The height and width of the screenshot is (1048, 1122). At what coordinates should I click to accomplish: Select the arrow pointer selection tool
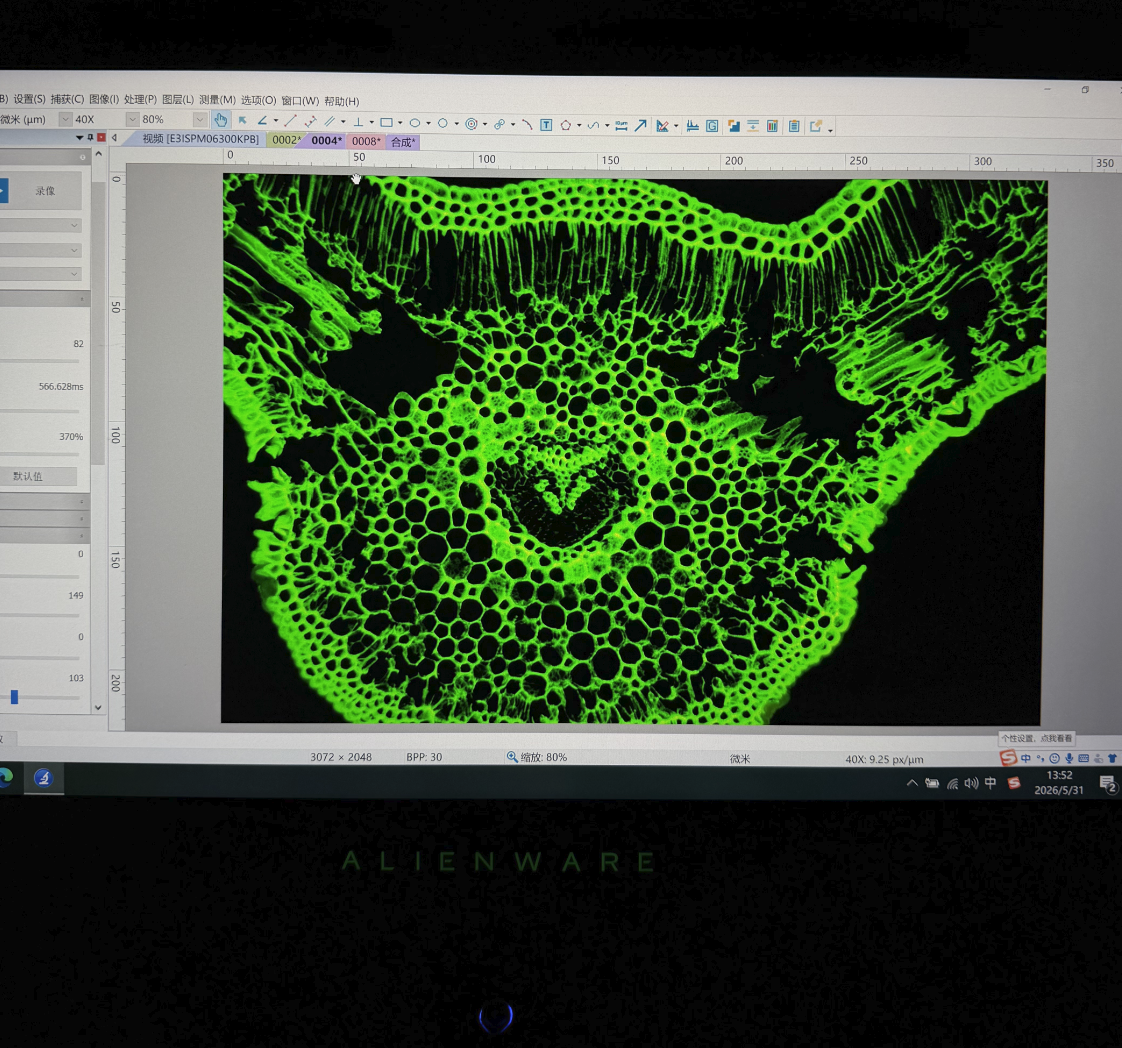click(x=243, y=120)
